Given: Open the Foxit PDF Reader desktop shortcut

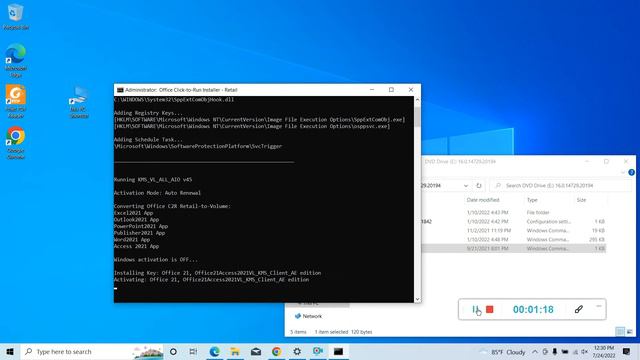Looking at the screenshot, I should (16, 101).
